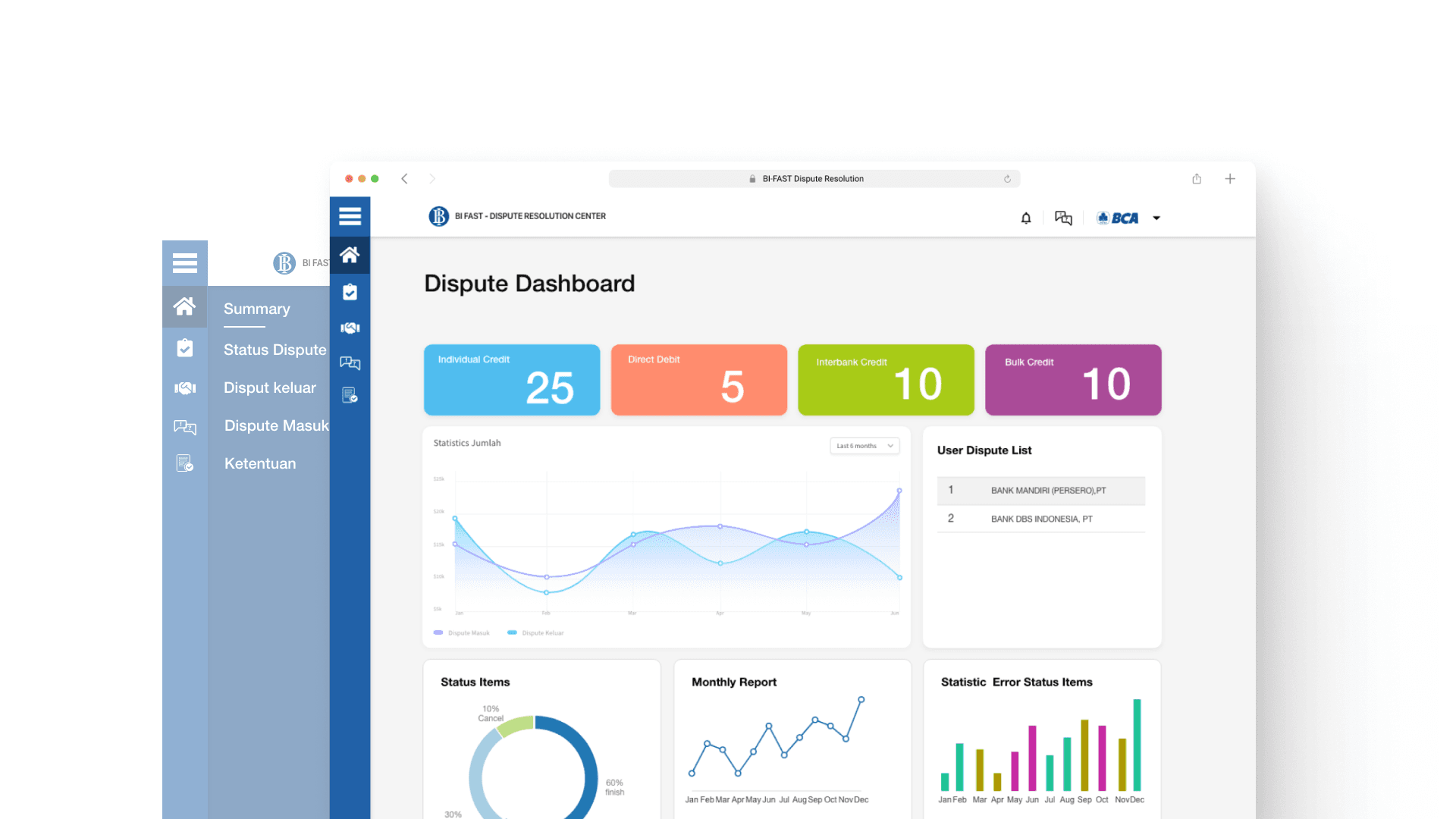
Task: Open the Individual Credit card
Action: [512, 380]
